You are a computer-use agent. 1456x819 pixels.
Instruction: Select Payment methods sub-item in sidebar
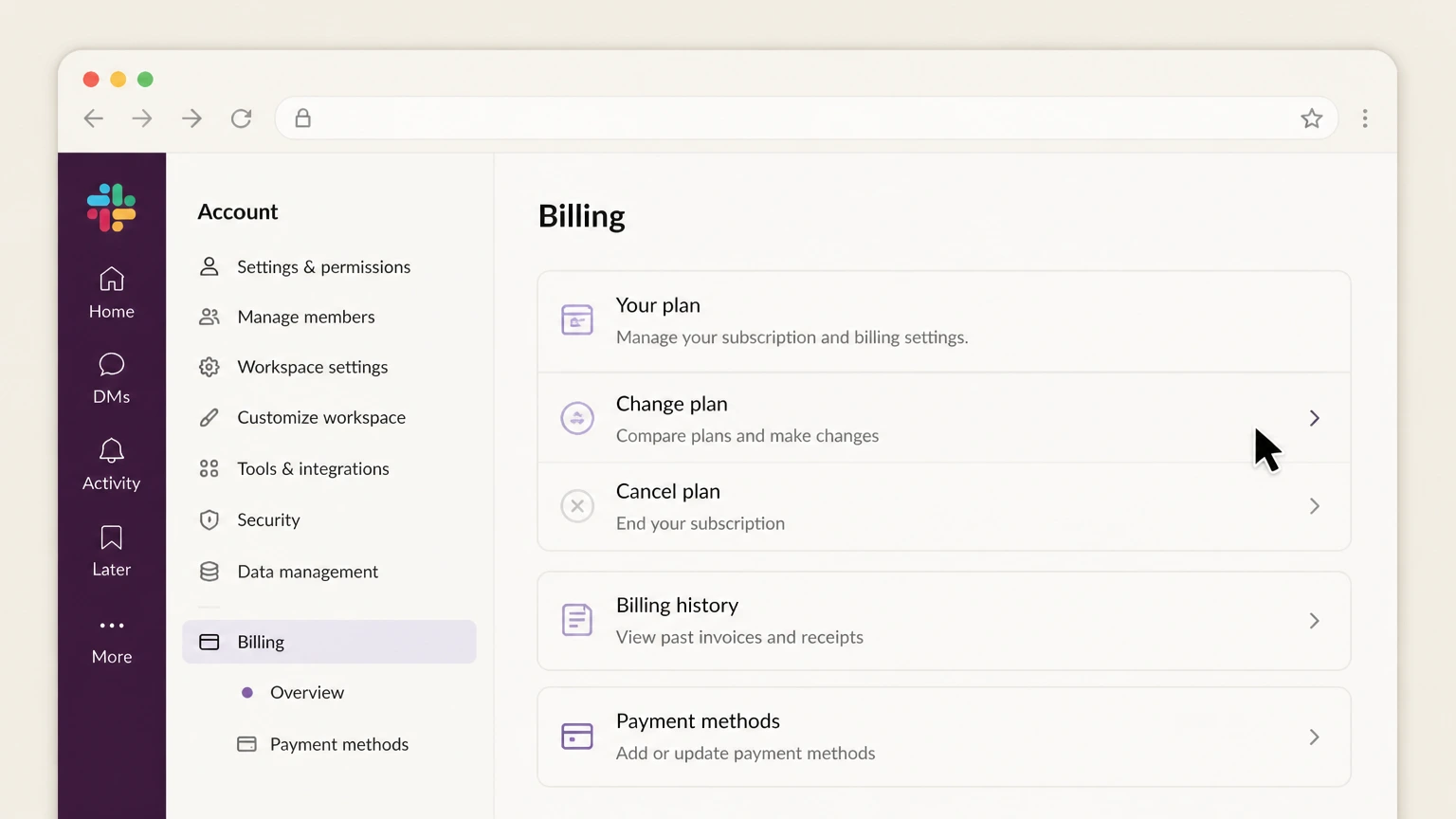[339, 744]
